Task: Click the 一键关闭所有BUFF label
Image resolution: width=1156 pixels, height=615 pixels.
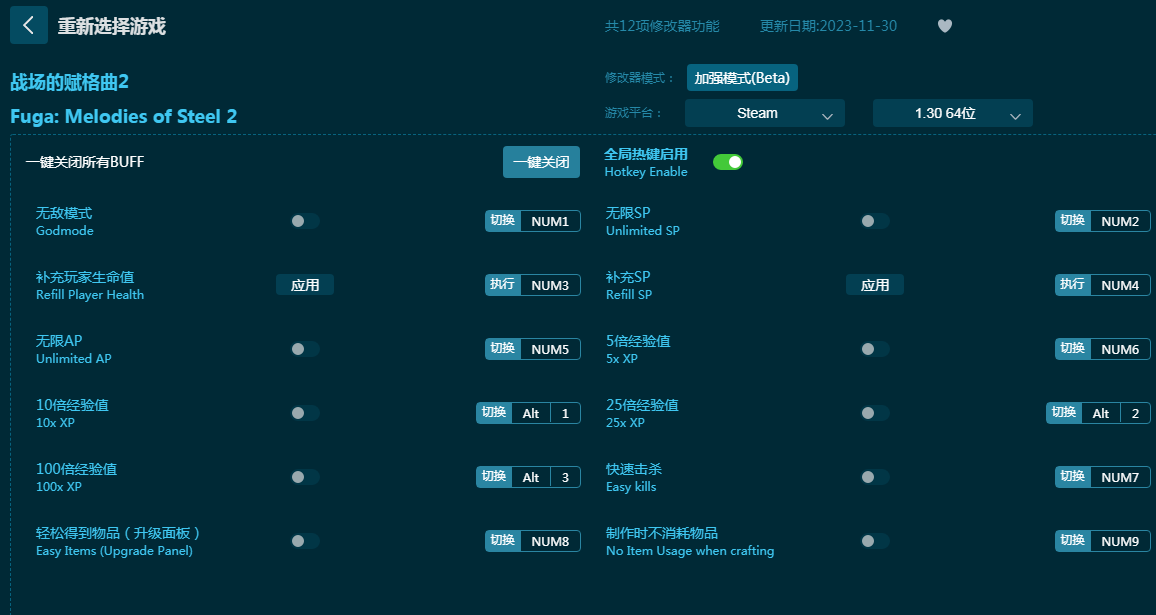Action: coord(85,162)
